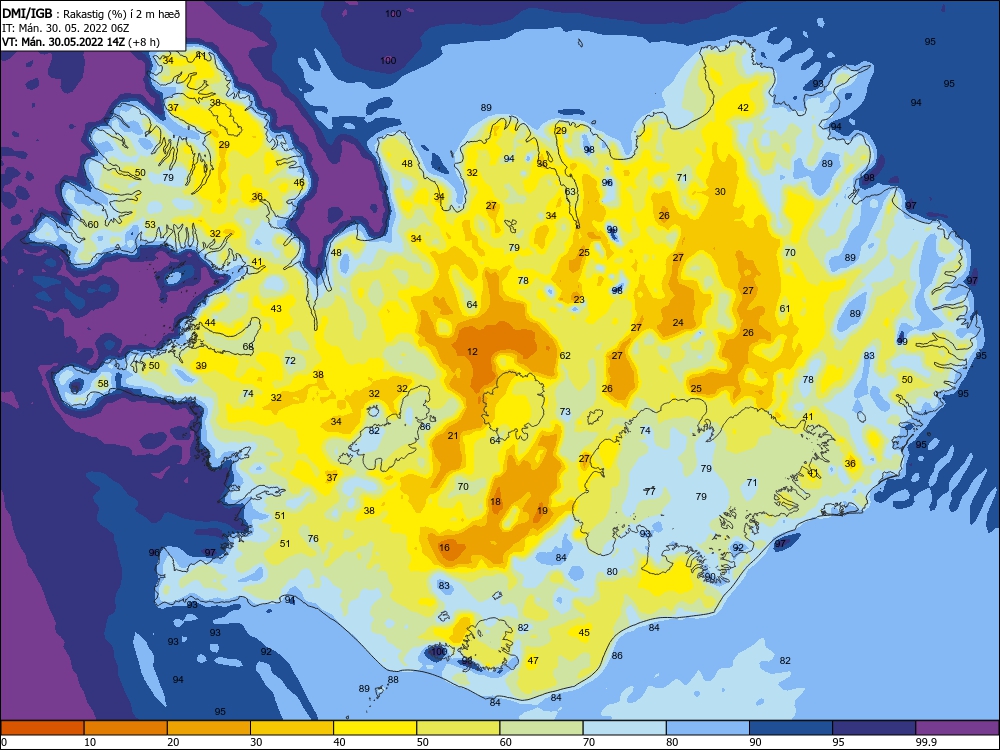Click the '43' humidity value in the west
Image resolution: width=1000 pixels, height=750 pixels.
tap(276, 309)
